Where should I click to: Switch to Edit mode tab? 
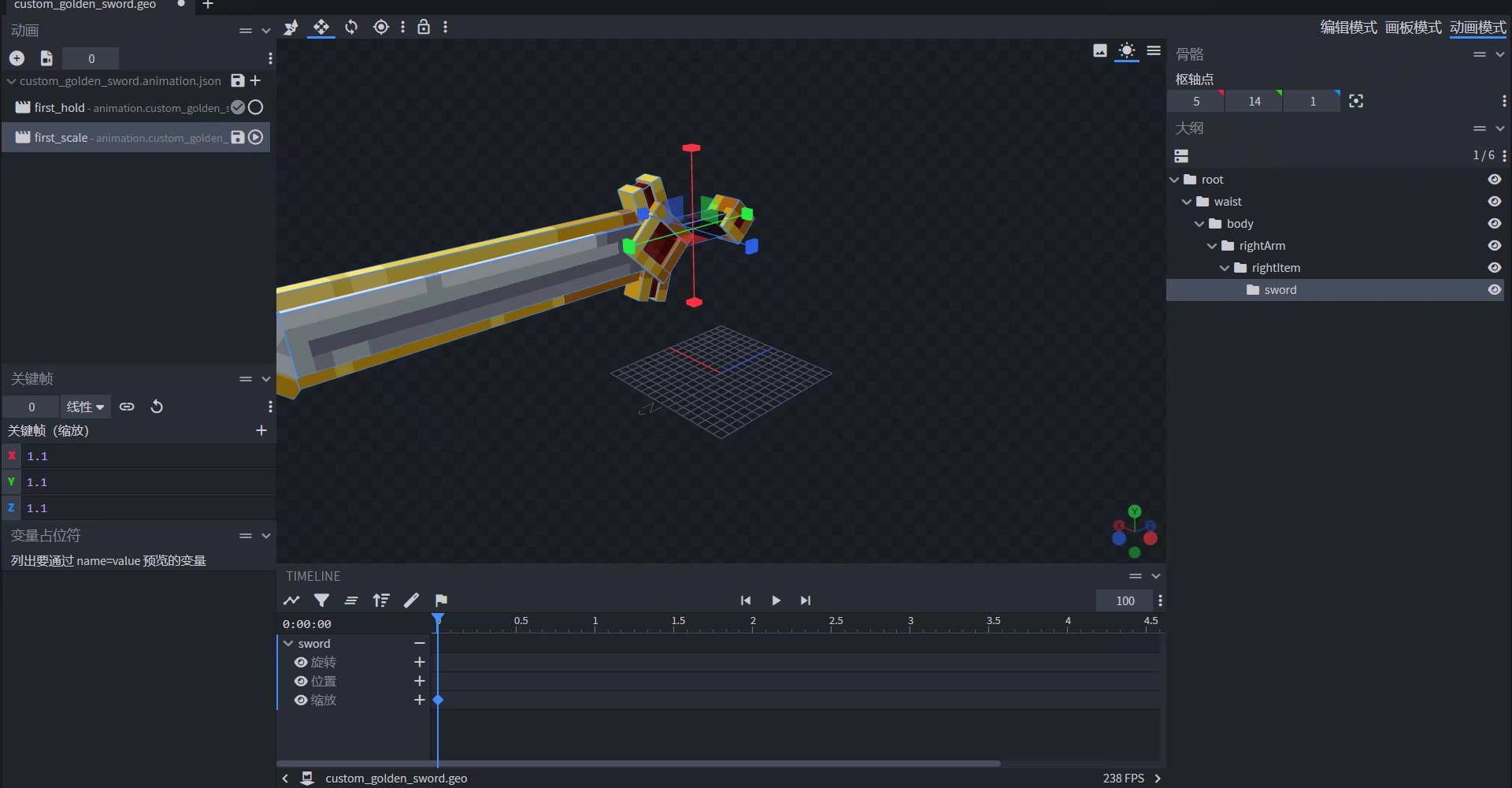pyautogui.click(x=1348, y=28)
